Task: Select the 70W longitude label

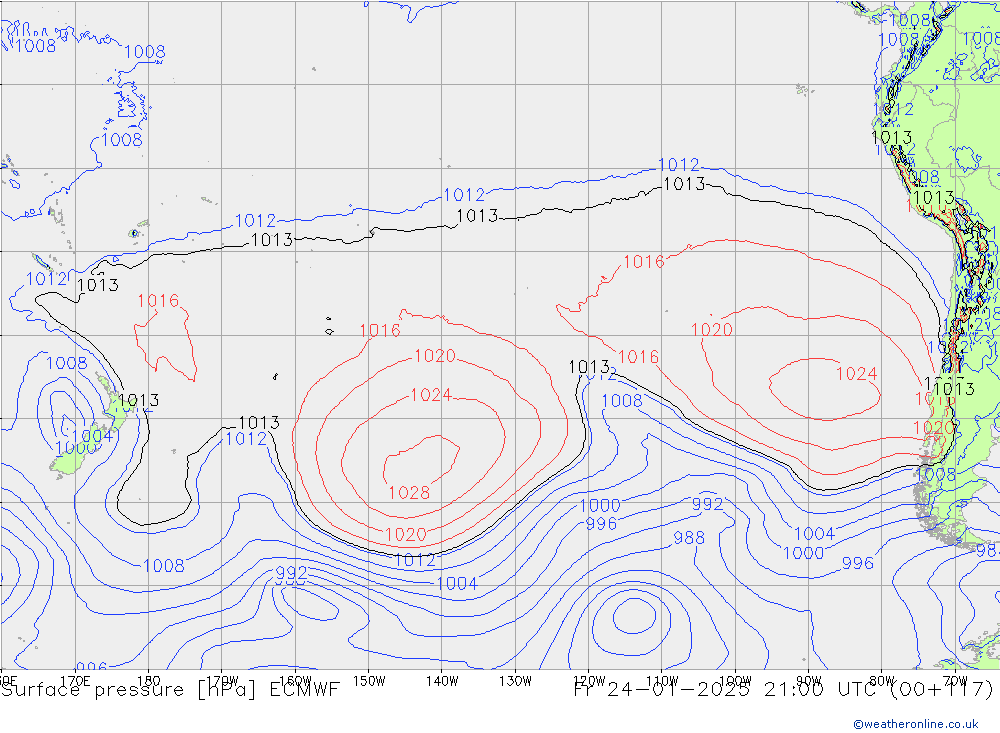Action: tap(955, 681)
